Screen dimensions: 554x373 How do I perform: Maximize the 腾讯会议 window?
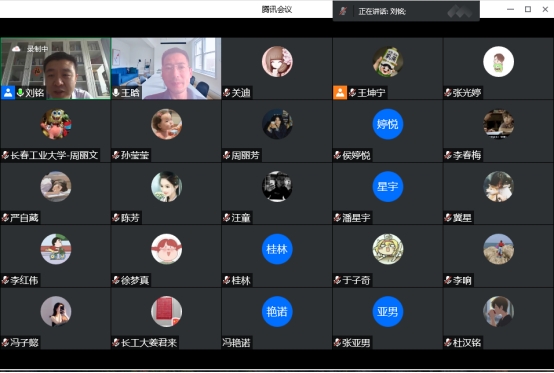pyautogui.click(x=528, y=9)
